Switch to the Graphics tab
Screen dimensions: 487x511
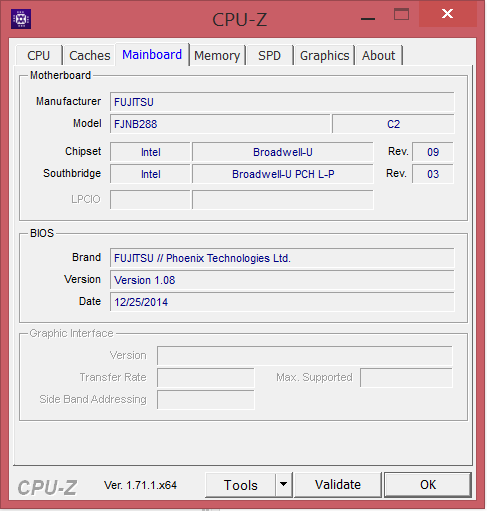pyautogui.click(x=324, y=55)
